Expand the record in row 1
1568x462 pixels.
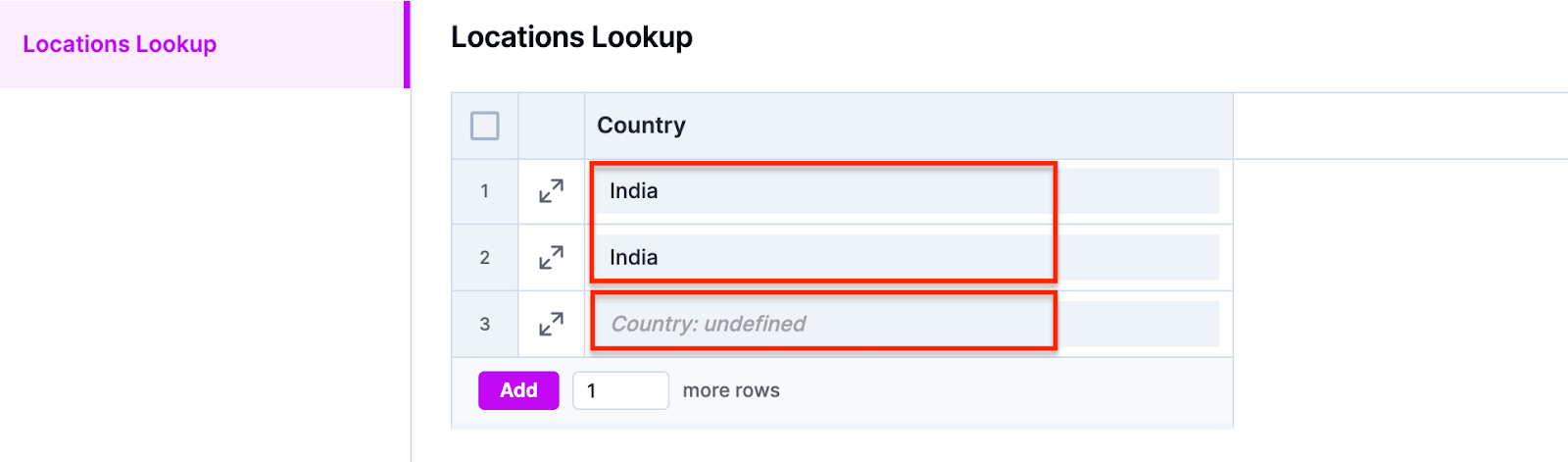point(552,191)
